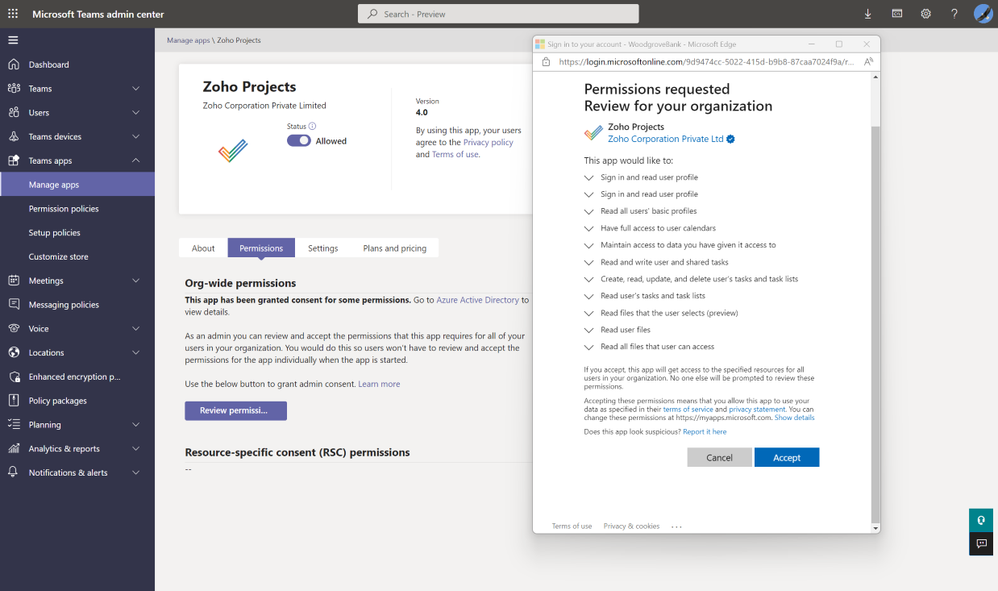
Task: Click the feedback chat icon
Action: (981, 543)
